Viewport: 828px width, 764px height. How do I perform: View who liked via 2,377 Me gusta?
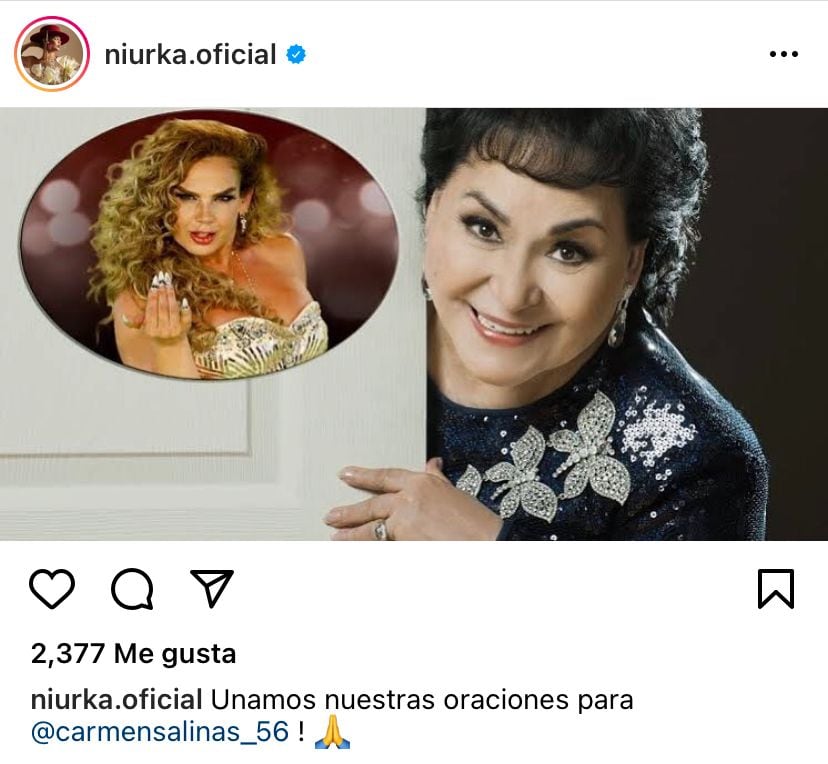(133, 654)
